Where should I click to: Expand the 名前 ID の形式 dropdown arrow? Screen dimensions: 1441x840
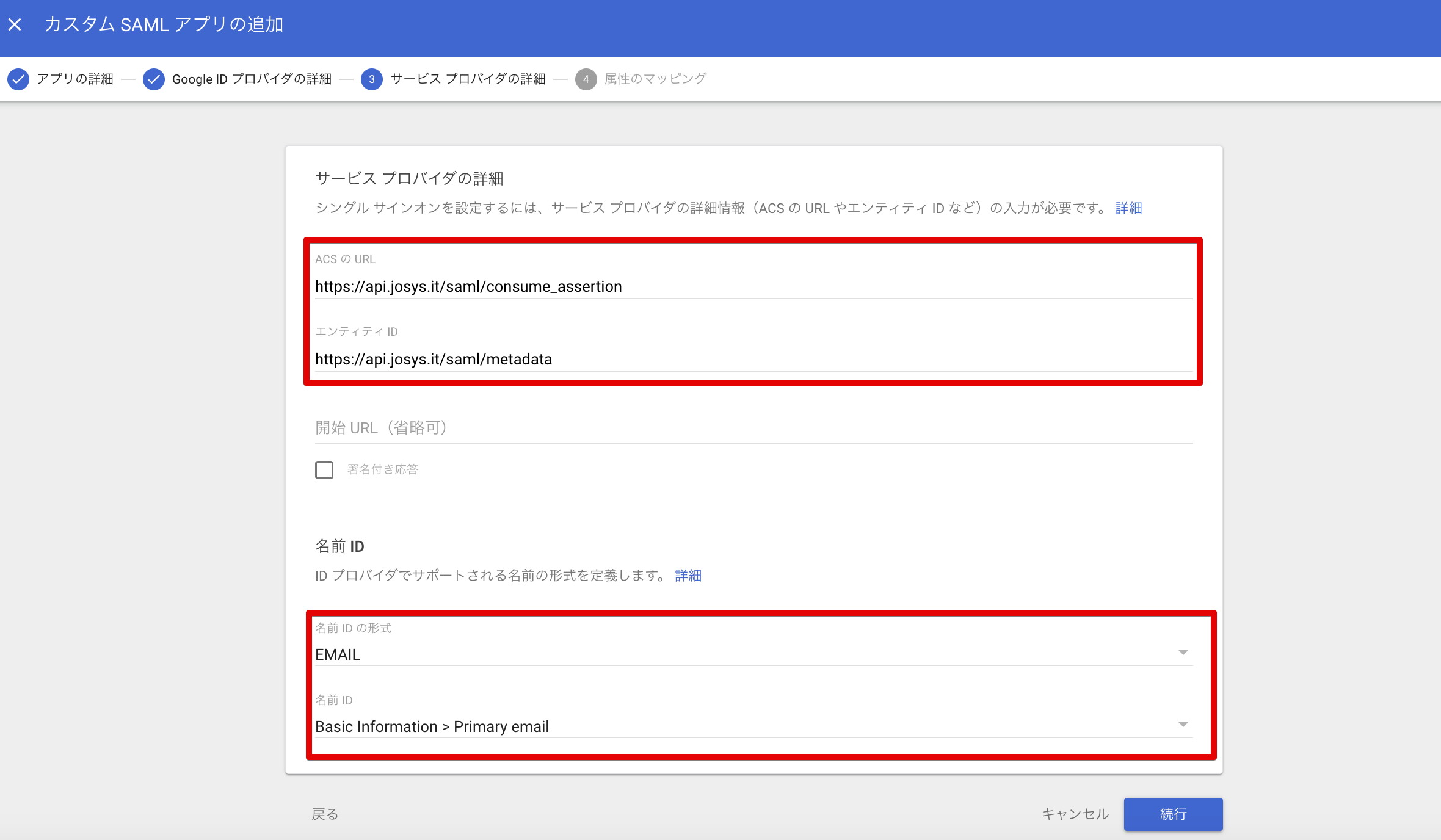coord(1183,653)
